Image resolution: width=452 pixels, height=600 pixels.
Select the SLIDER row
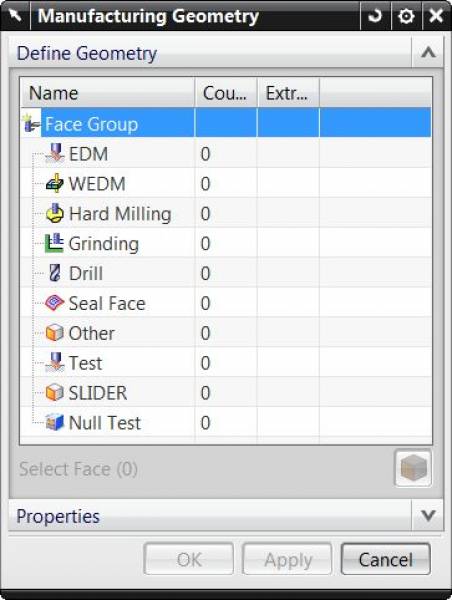tap(226, 393)
